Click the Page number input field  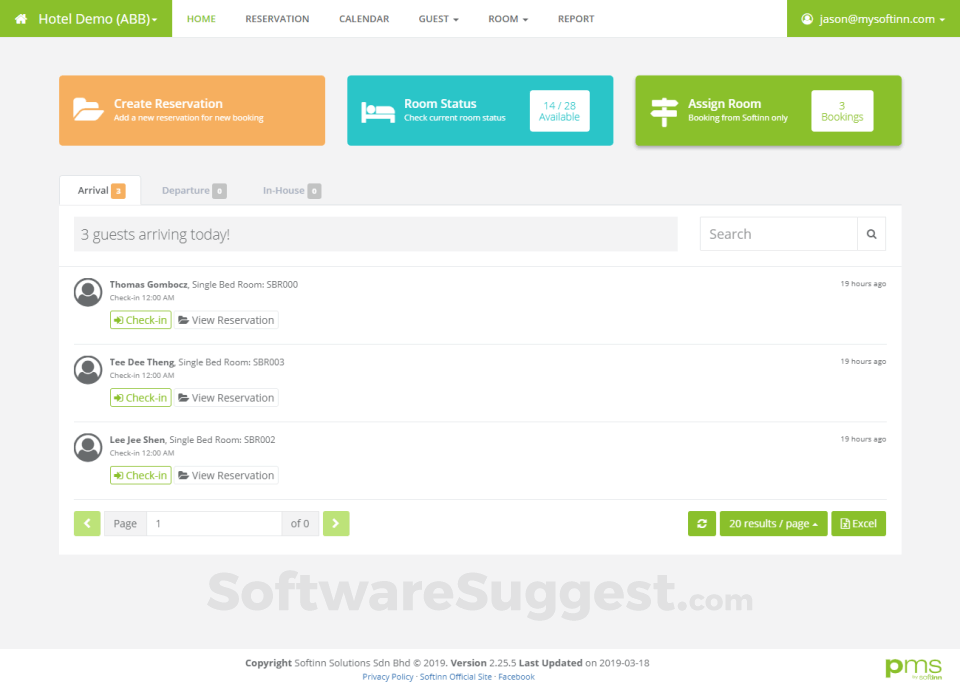tap(214, 523)
